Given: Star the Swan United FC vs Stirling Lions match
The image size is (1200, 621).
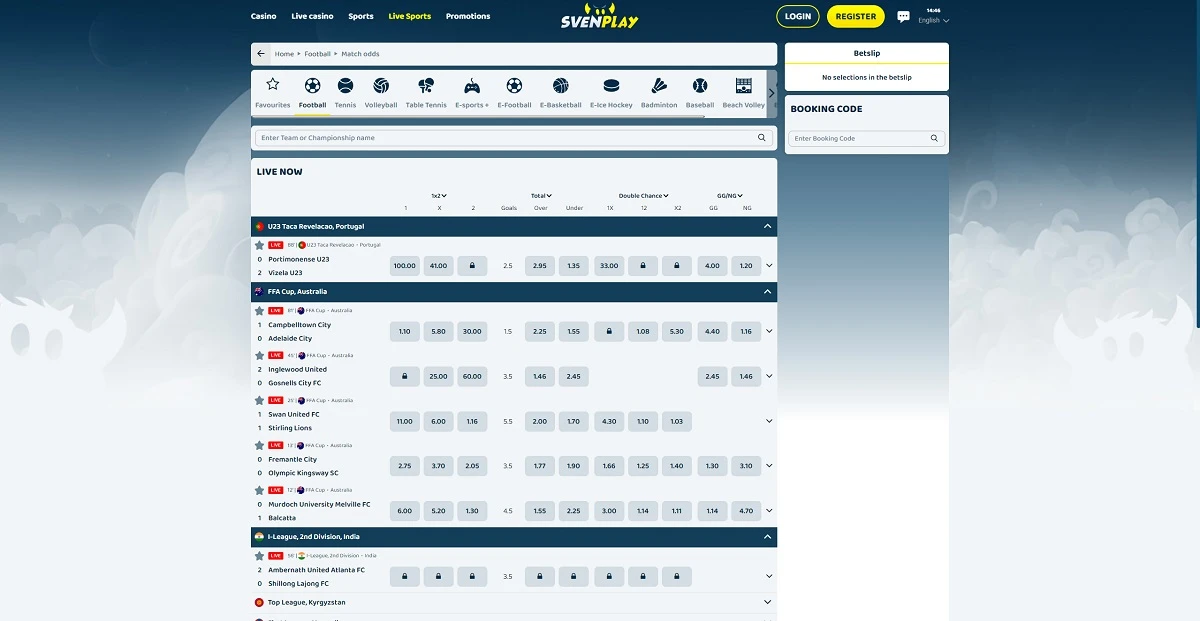Looking at the screenshot, I should (x=260, y=400).
